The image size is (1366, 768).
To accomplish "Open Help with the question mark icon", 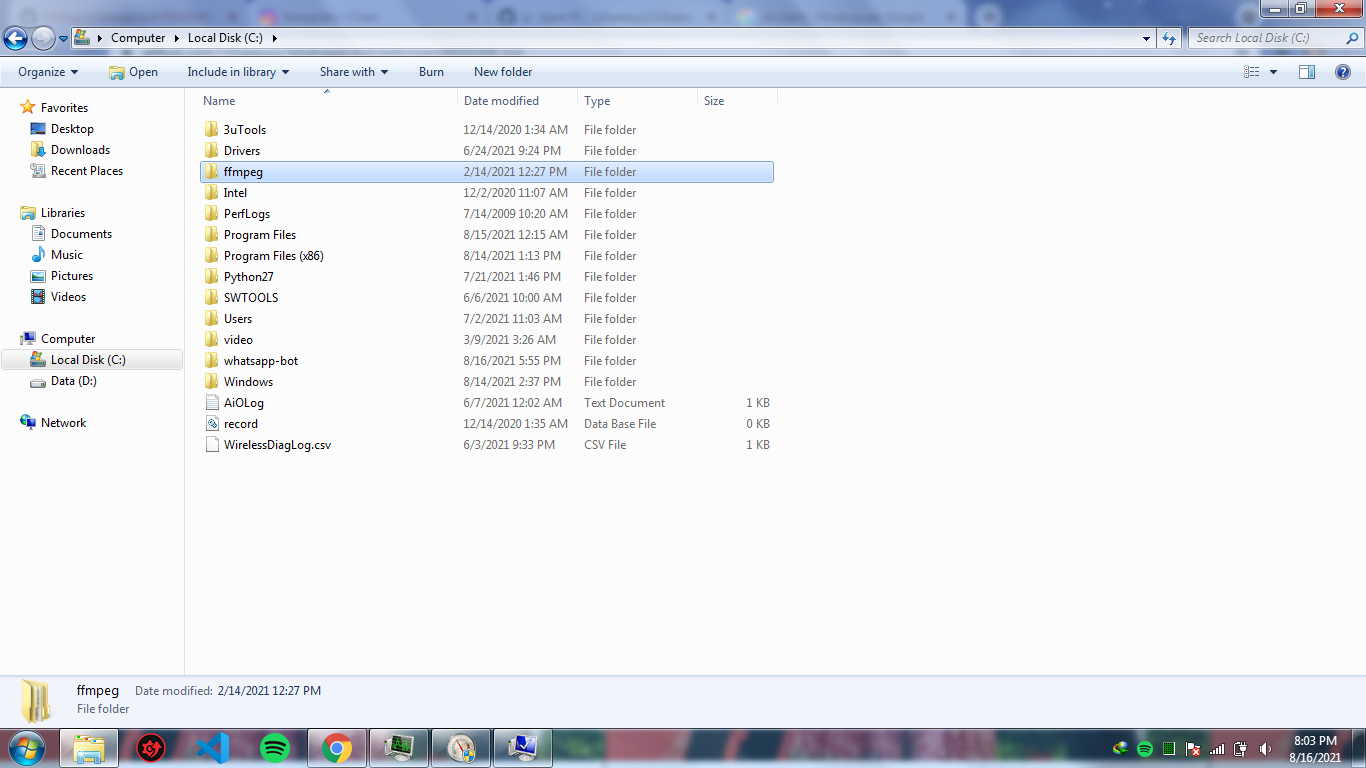I will (x=1343, y=72).
